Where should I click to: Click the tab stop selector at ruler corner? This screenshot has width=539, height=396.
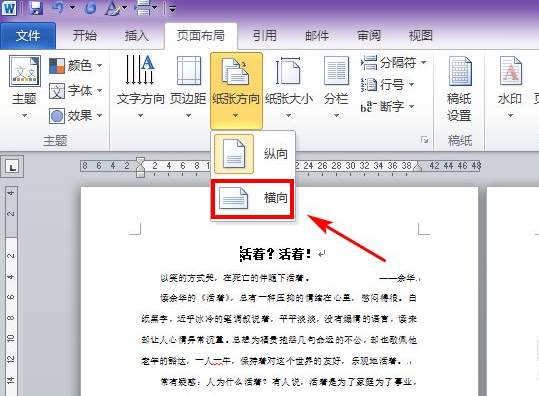pos(12,167)
